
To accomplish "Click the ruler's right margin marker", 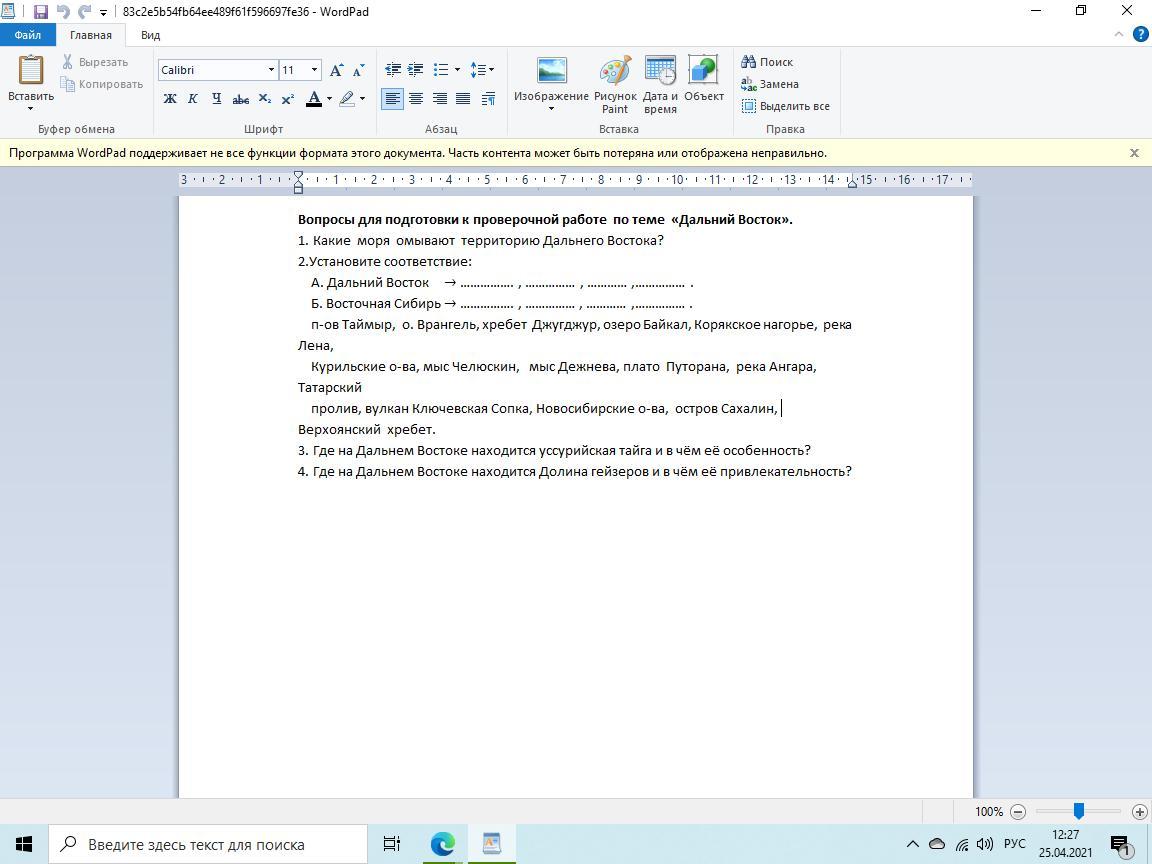I will [852, 184].
